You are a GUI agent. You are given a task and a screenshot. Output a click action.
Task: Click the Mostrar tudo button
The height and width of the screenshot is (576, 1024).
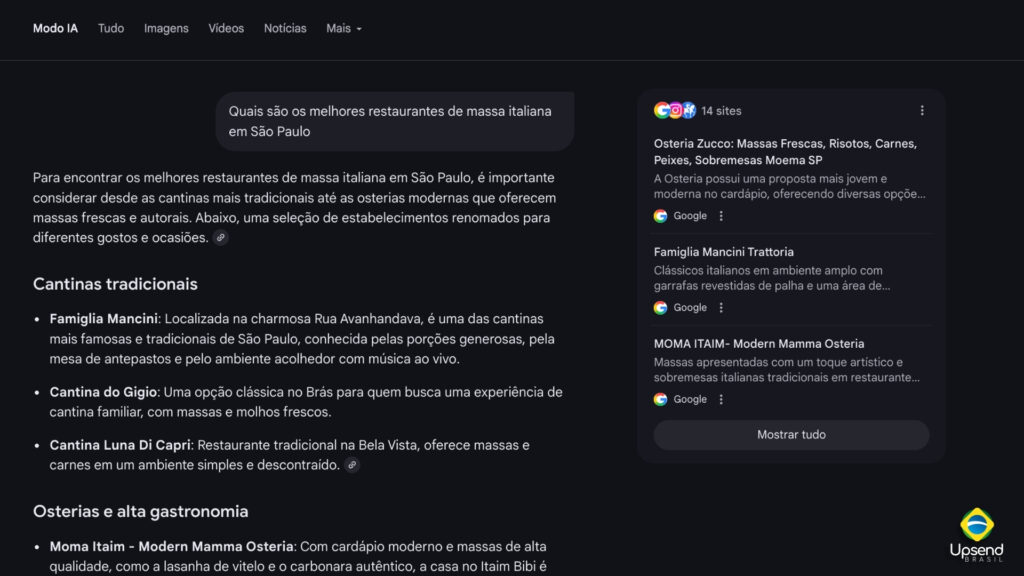[791, 435]
